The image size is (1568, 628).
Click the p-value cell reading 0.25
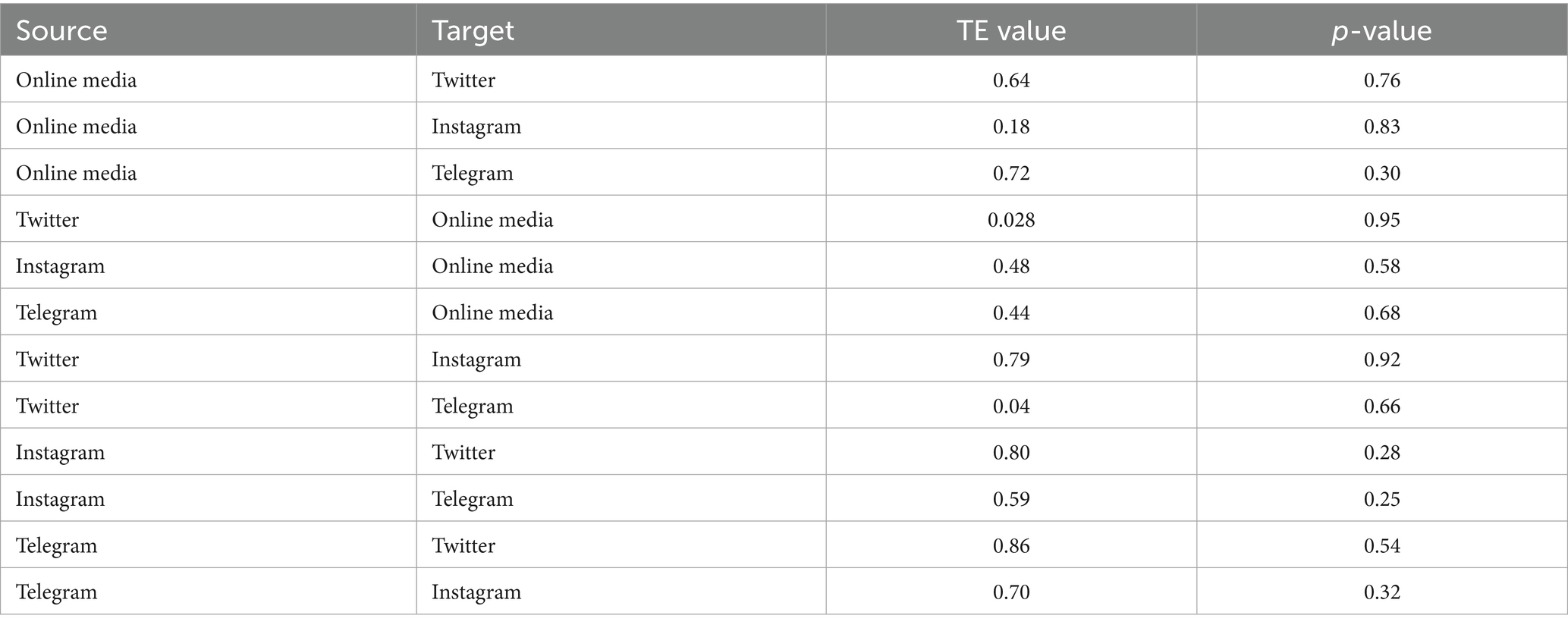1381,499
